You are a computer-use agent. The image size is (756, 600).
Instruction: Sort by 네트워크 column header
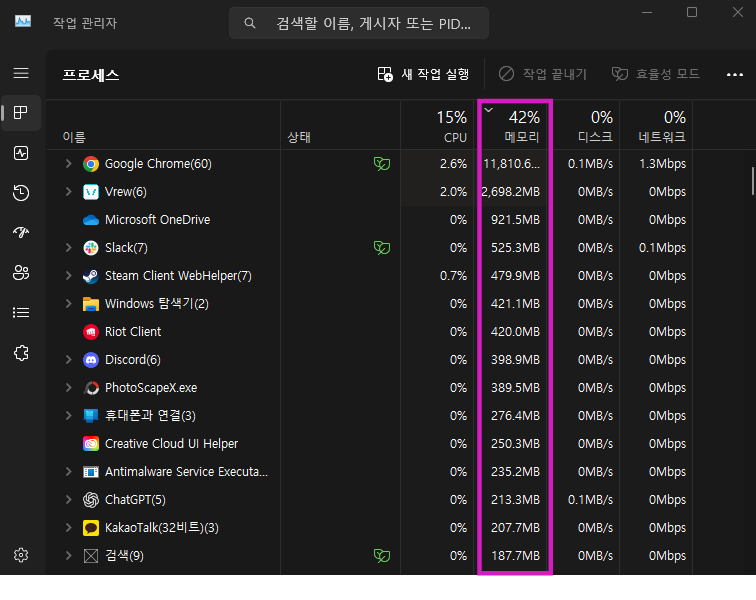coord(657,125)
